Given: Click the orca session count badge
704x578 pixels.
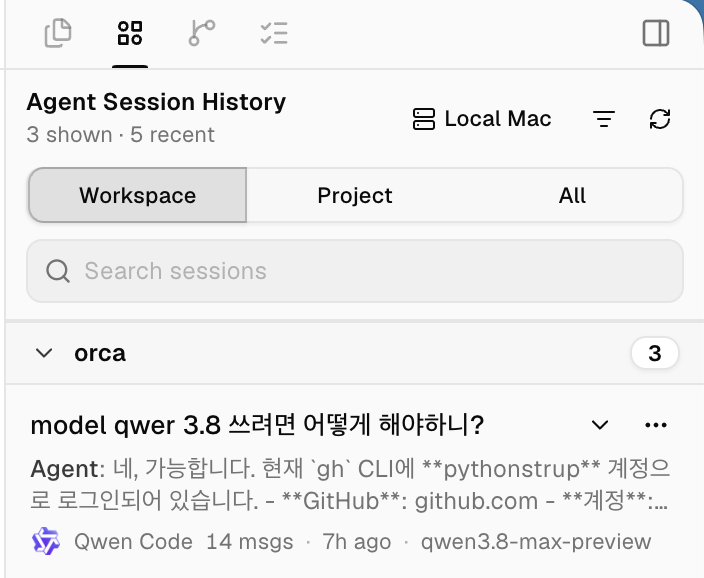Looking at the screenshot, I should coord(655,353).
